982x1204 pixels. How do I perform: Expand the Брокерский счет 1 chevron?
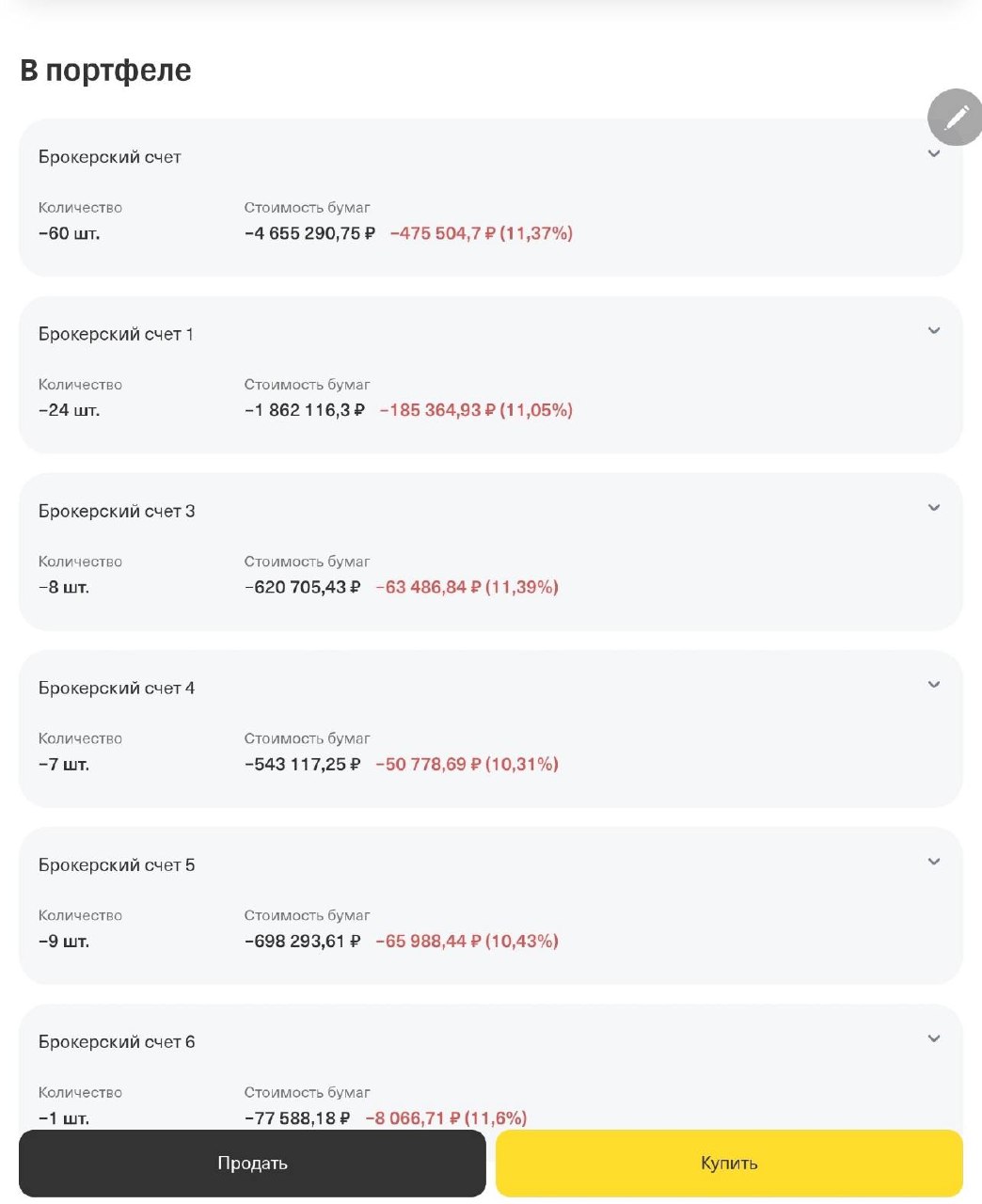(934, 331)
